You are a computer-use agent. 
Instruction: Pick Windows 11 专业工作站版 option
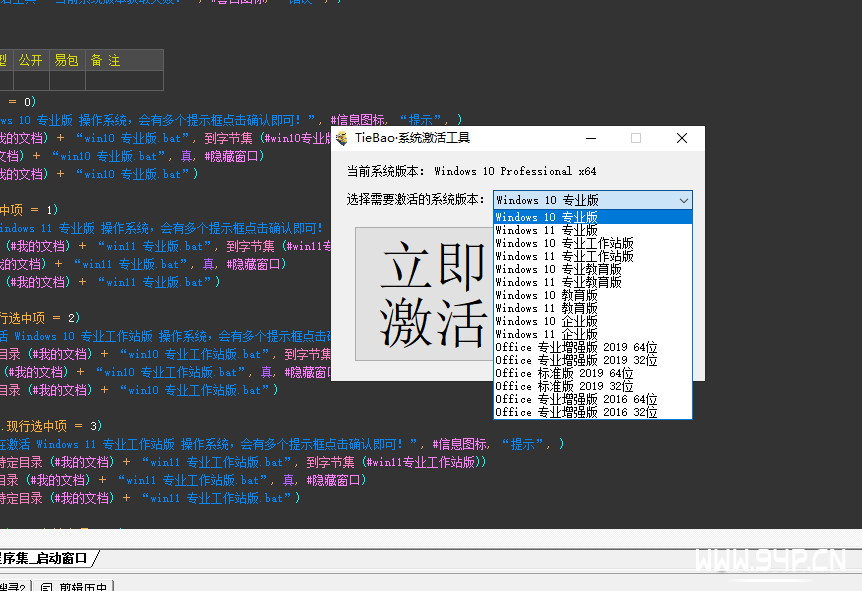593,256
